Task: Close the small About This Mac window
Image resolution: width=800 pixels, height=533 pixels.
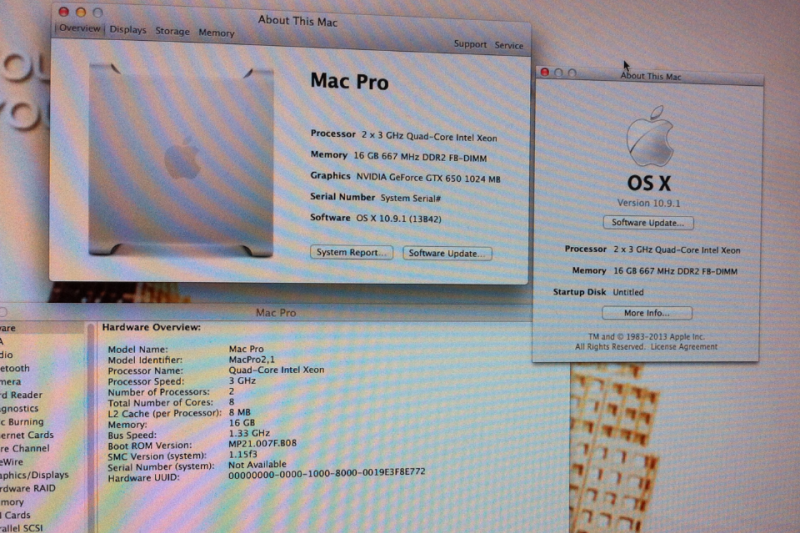Action: pos(545,72)
